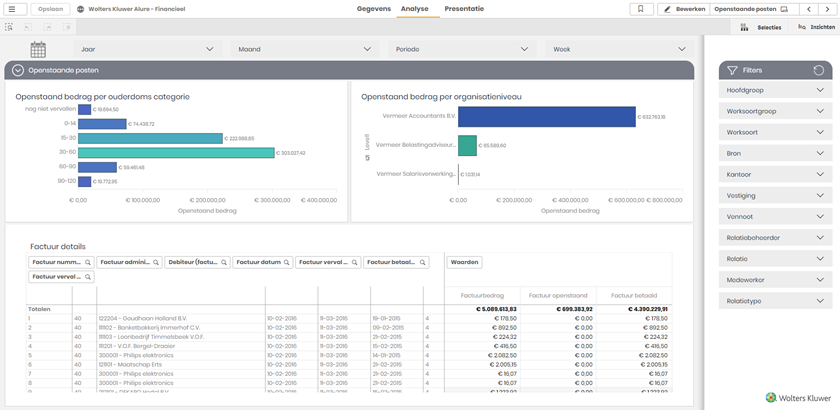Search within Debiteur (factu... dimension
This screenshot has width=840, height=410.
(224, 262)
